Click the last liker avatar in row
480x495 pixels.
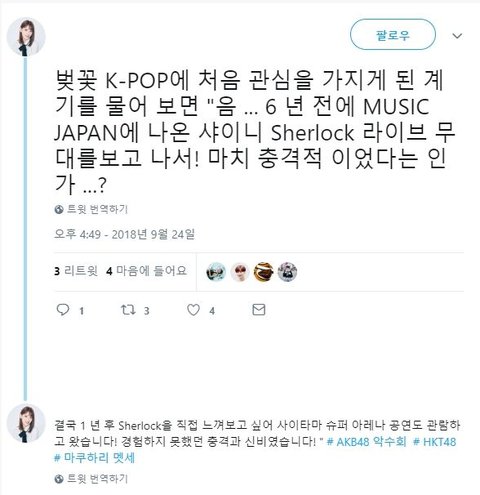(287, 272)
